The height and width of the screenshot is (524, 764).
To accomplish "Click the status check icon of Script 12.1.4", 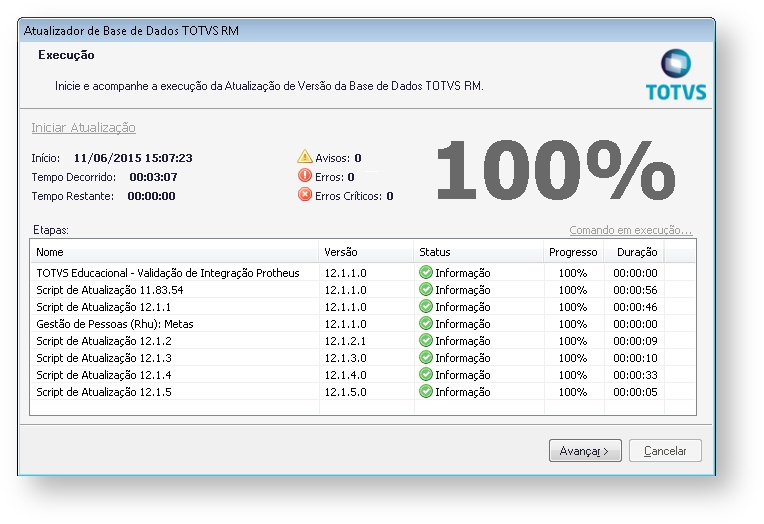I will click(426, 374).
